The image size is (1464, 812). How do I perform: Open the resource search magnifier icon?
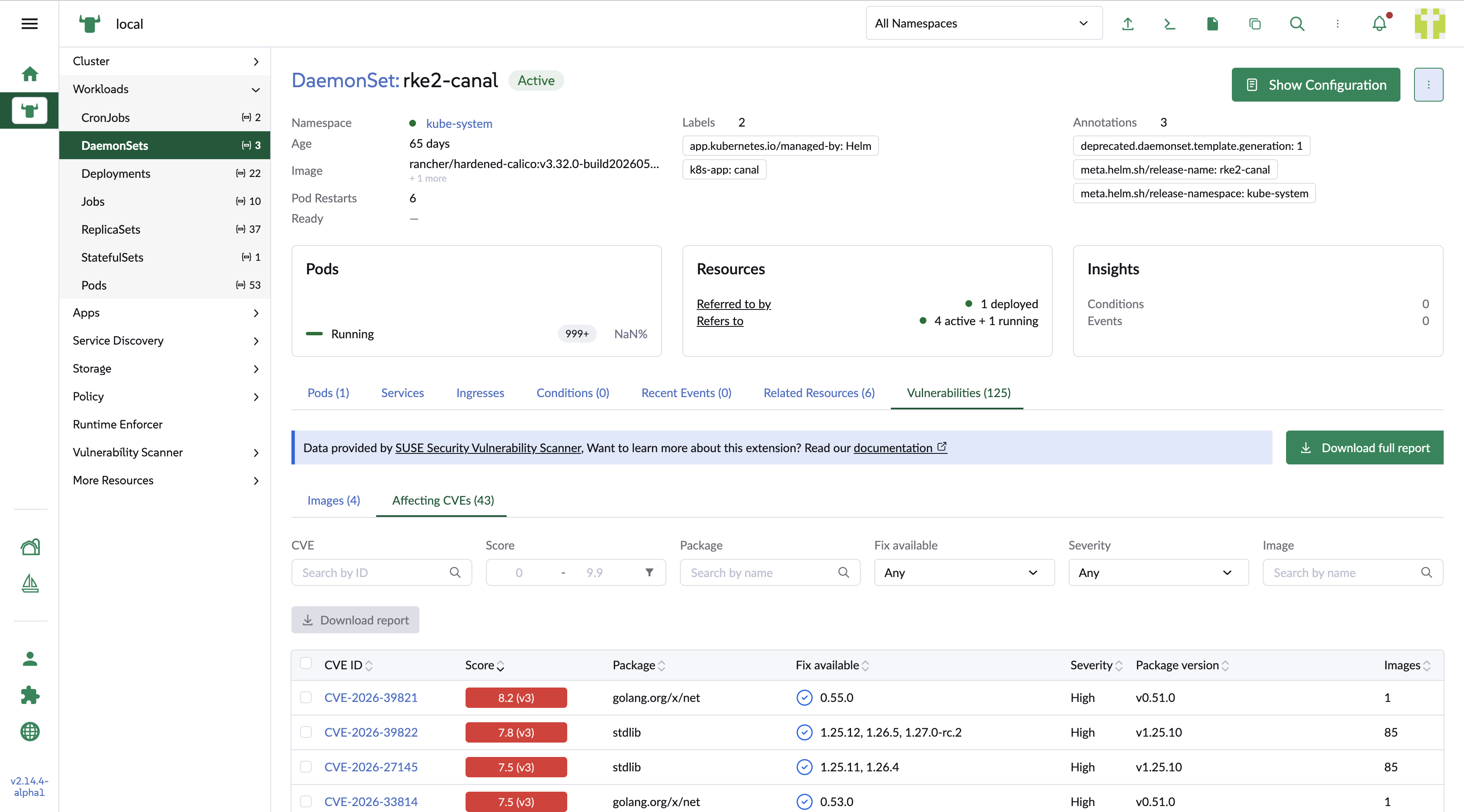coord(1297,23)
